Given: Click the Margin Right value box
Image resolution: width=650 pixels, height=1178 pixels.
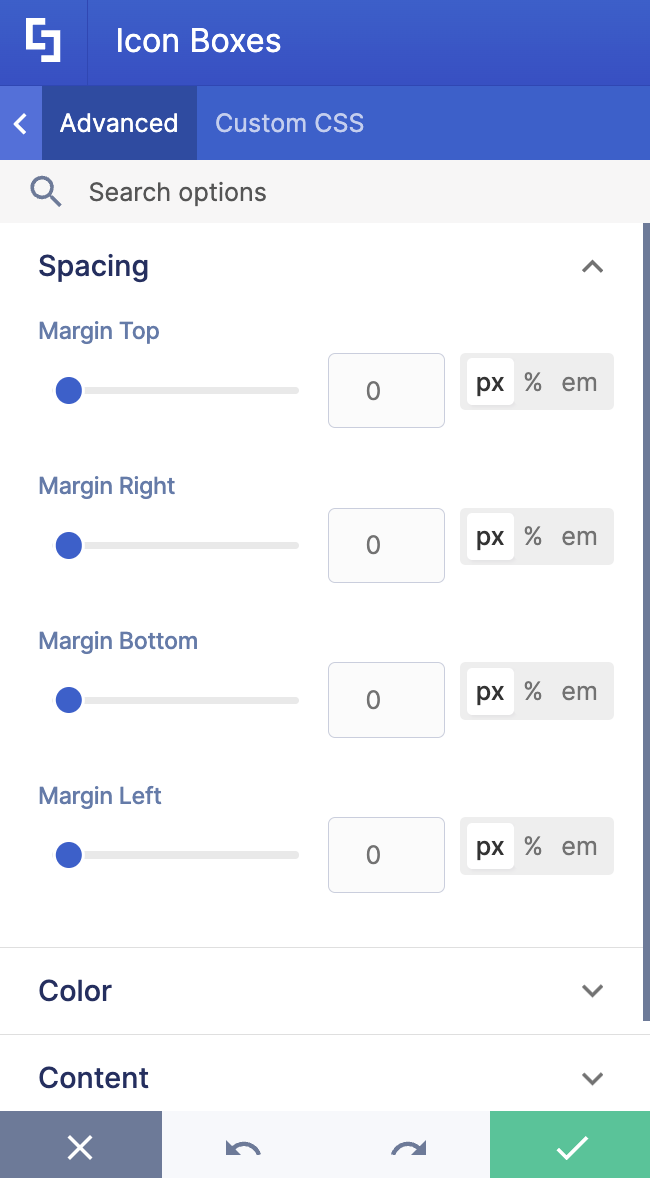Looking at the screenshot, I should (x=386, y=545).
